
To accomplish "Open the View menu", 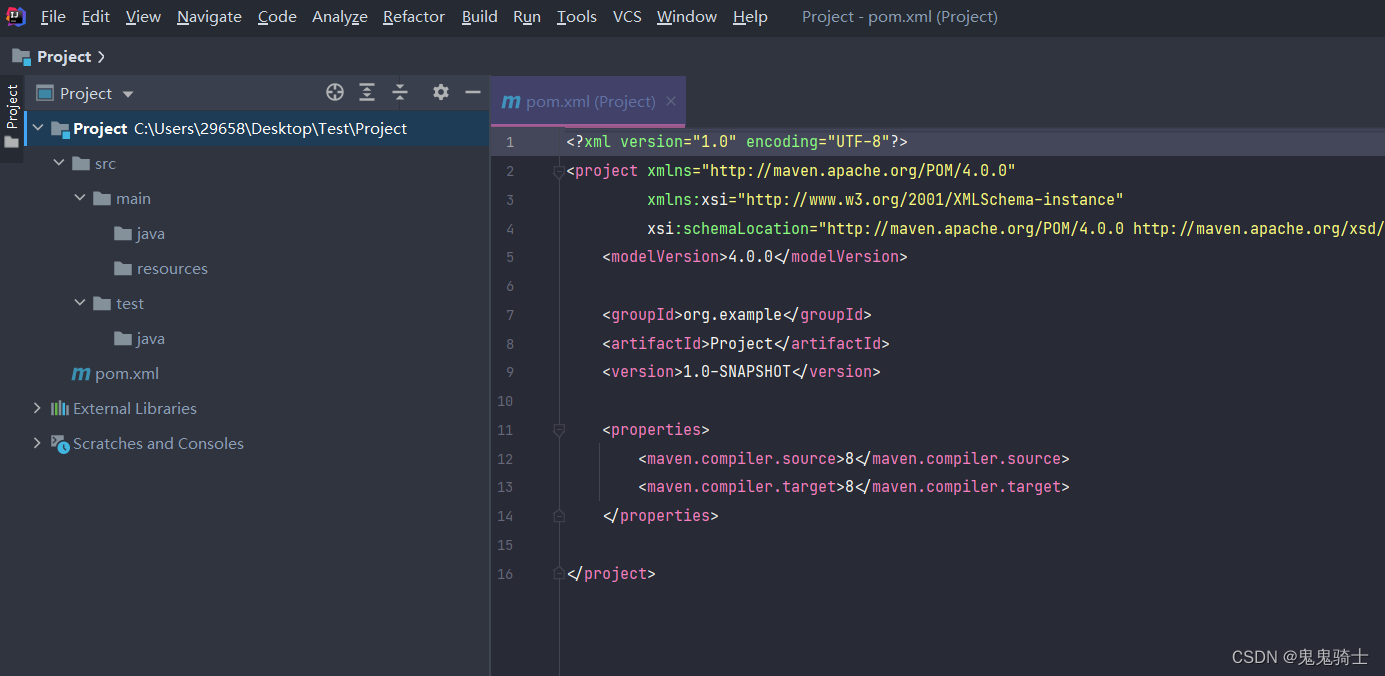I will pyautogui.click(x=143, y=17).
